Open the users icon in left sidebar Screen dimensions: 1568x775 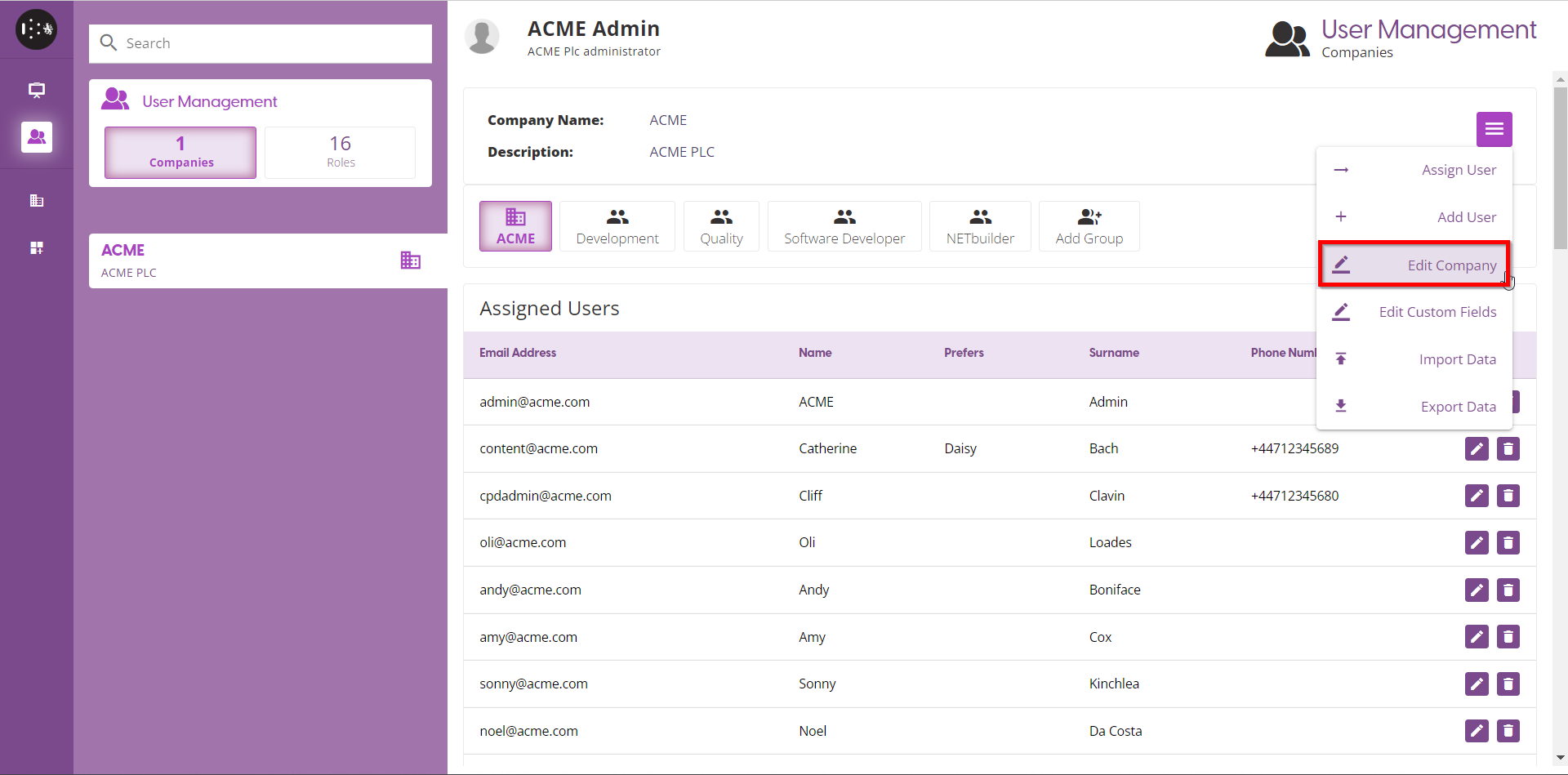pyautogui.click(x=37, y=137)
